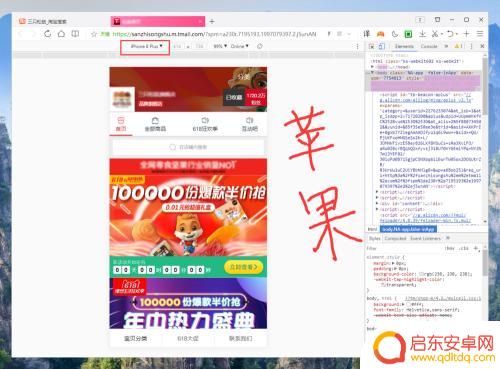Open the aliyun script src link in DOM
This screenshot has width=500, height=369.
coord(426,100)
